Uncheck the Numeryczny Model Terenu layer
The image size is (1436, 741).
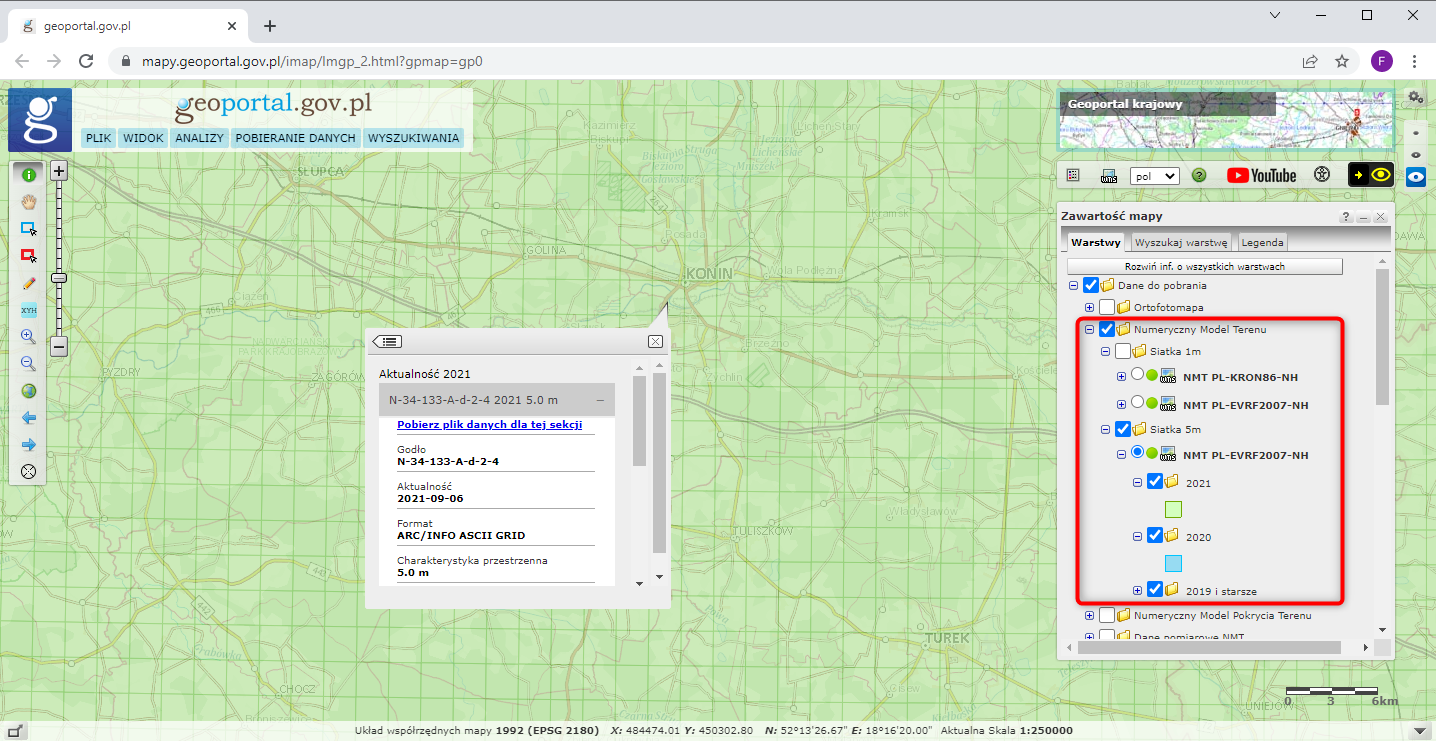point(1107,329)
